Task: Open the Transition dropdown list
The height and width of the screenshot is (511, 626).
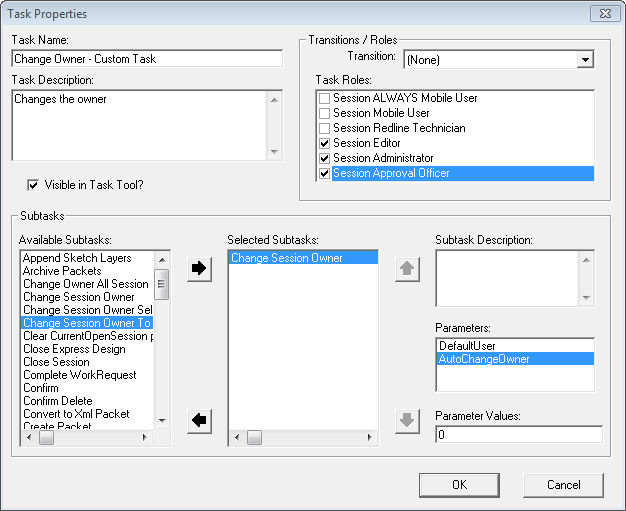Action: (x=585, y=60)
